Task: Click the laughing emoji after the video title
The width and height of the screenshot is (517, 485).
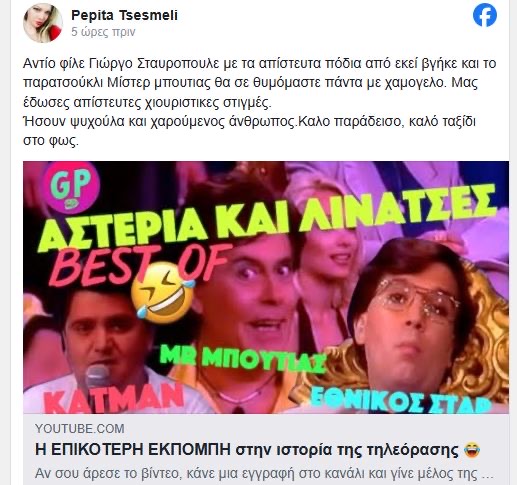Action: tap(472, 450)
